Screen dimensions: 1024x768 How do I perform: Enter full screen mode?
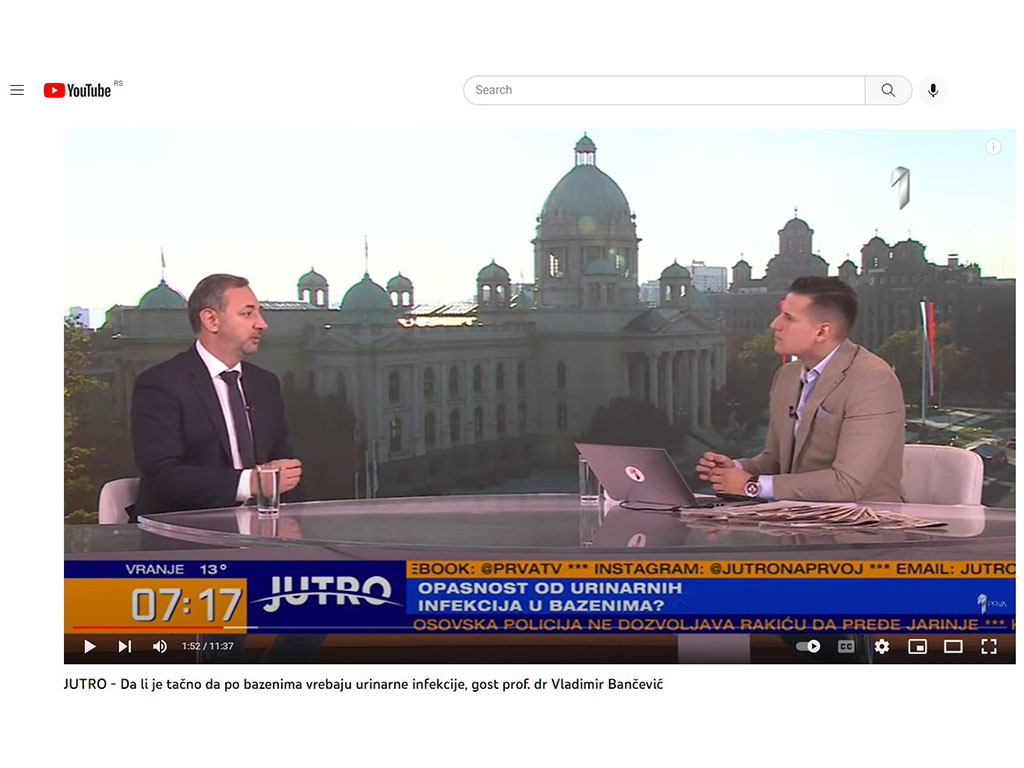click(x=989, y=647)
